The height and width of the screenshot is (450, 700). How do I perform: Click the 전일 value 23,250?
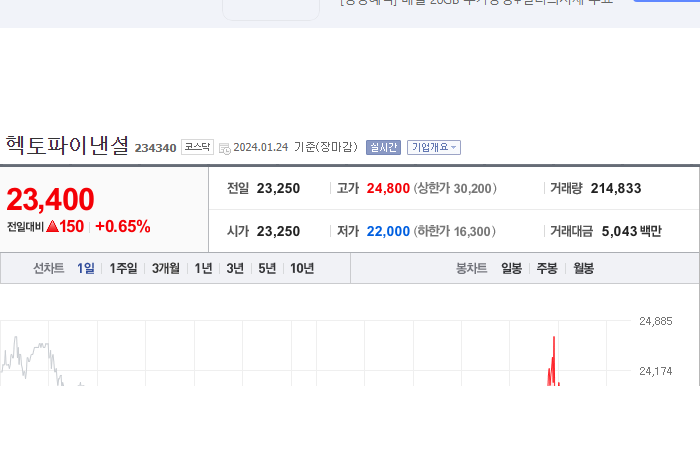coord(278,188)
